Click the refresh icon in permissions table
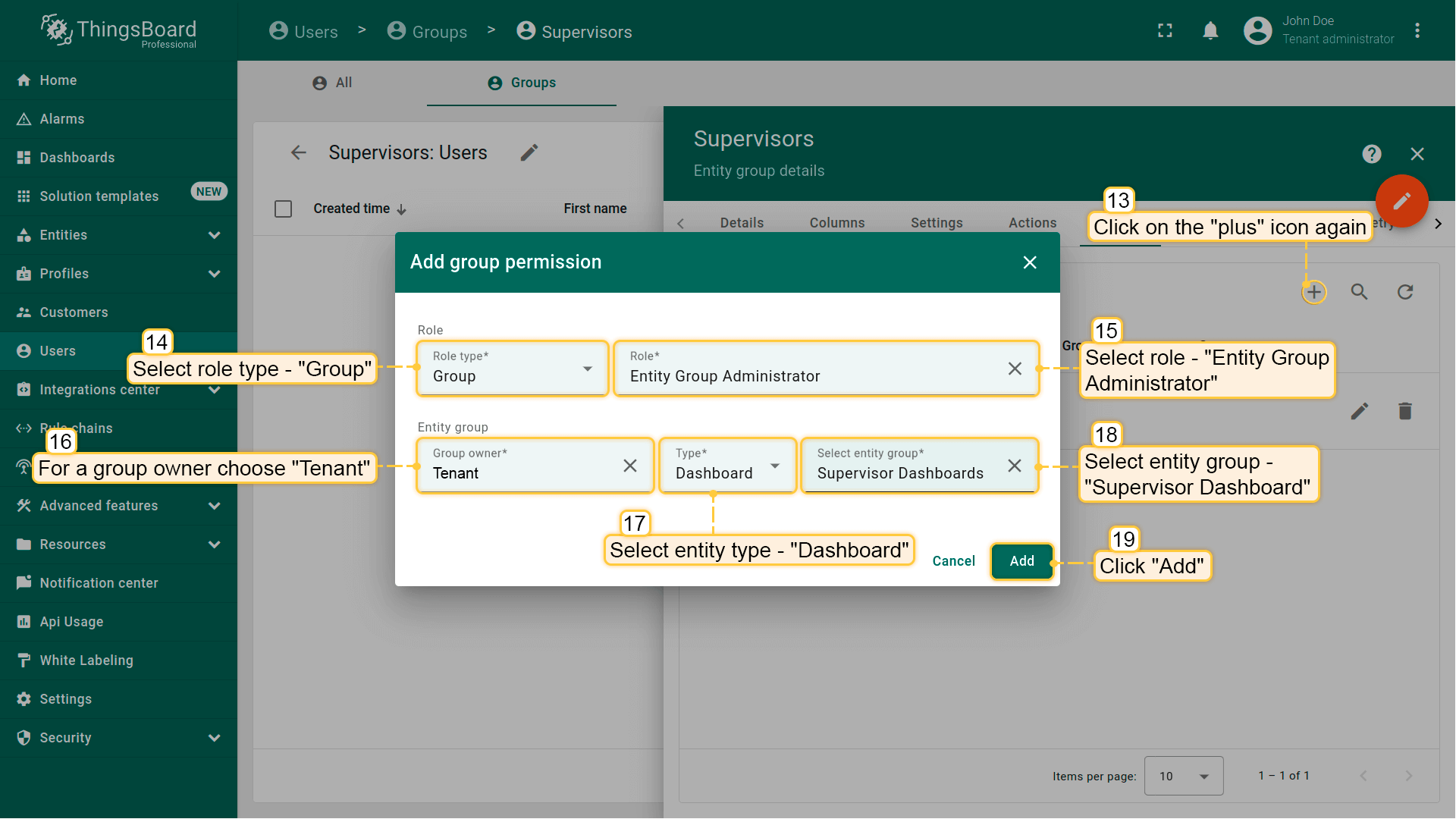 [x=1405, y=292]
